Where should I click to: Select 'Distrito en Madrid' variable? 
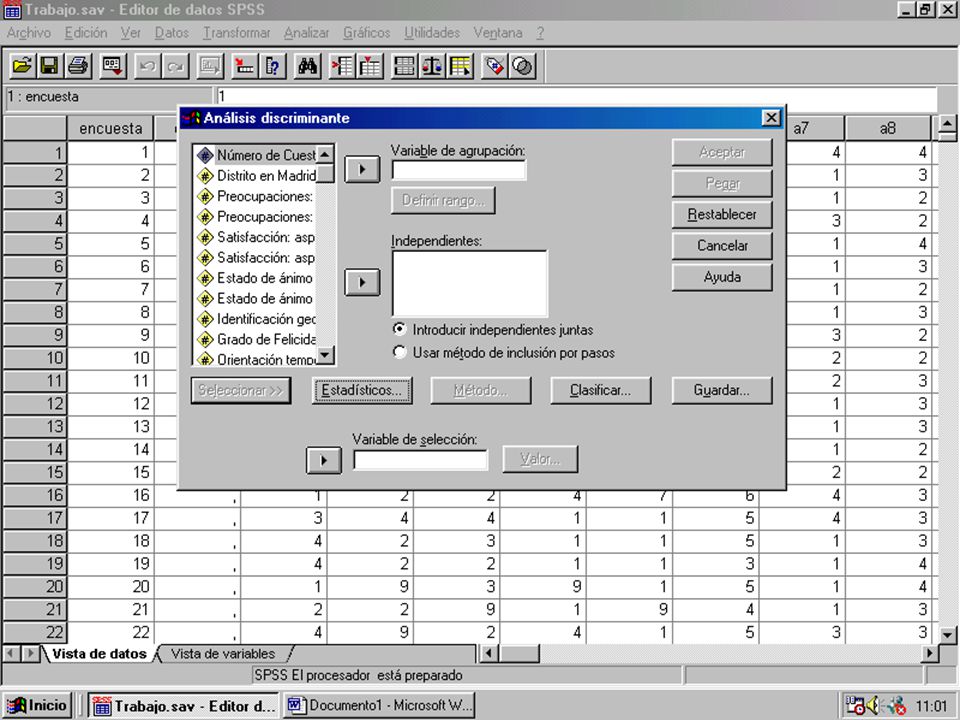(255, 176)
